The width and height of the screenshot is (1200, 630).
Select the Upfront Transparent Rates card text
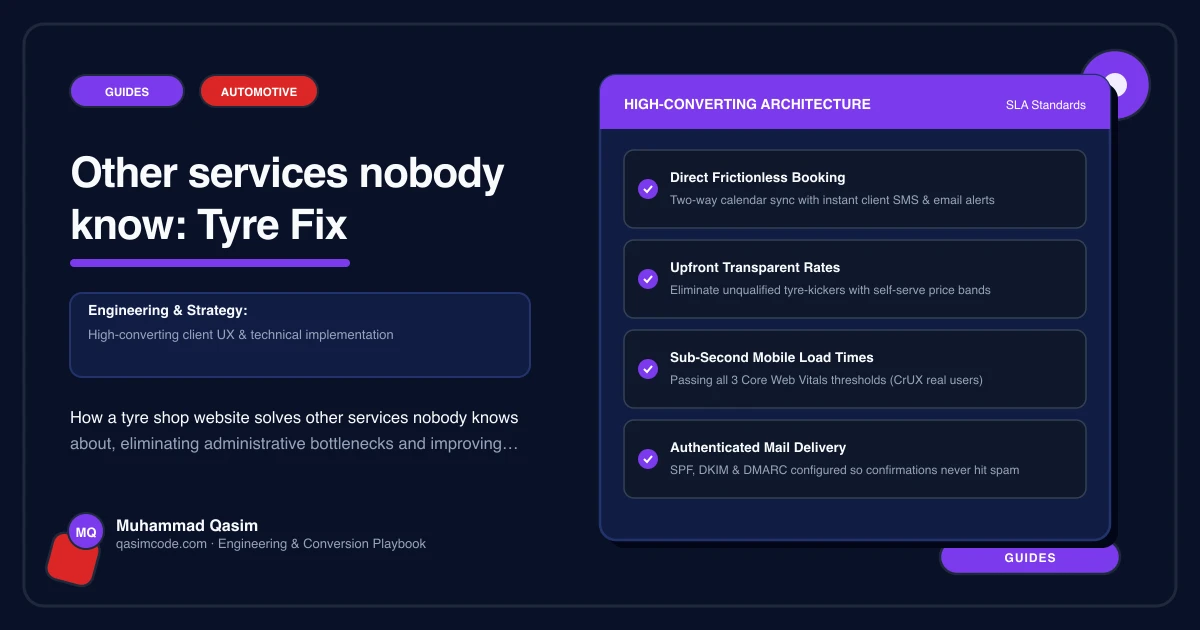(830, 278)
